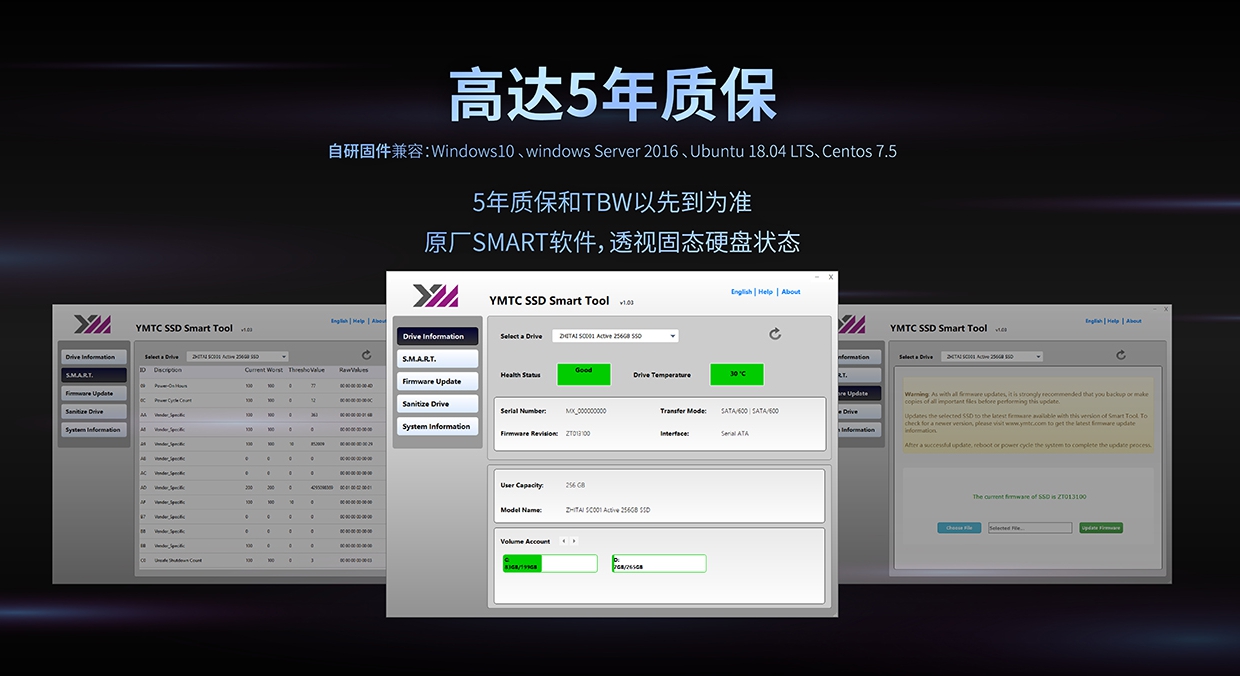Click the YMTC logo in the Drive Information window

click(436, 296)
